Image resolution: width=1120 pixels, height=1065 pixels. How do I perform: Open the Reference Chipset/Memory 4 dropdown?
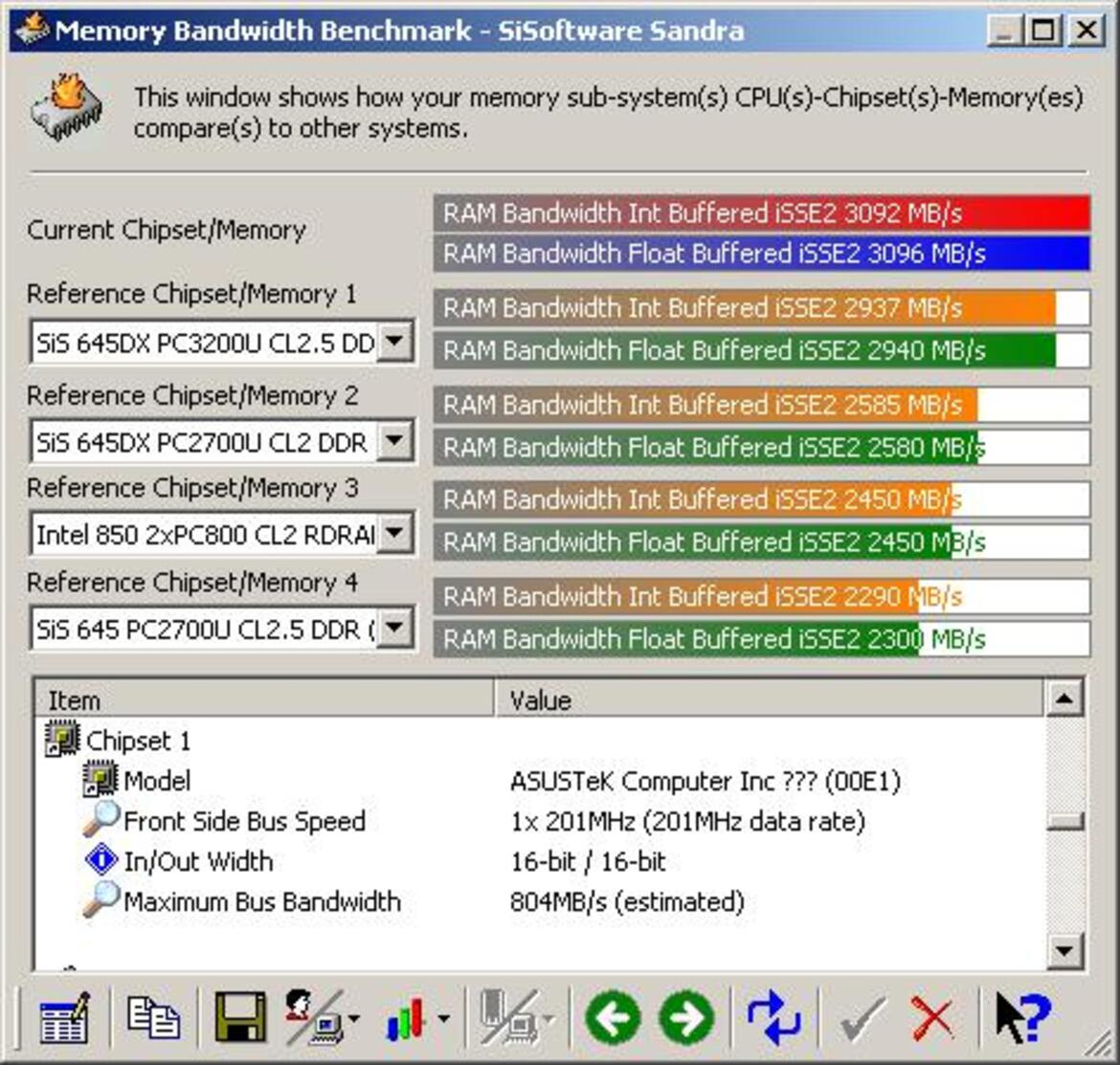(x=395, y=629)
